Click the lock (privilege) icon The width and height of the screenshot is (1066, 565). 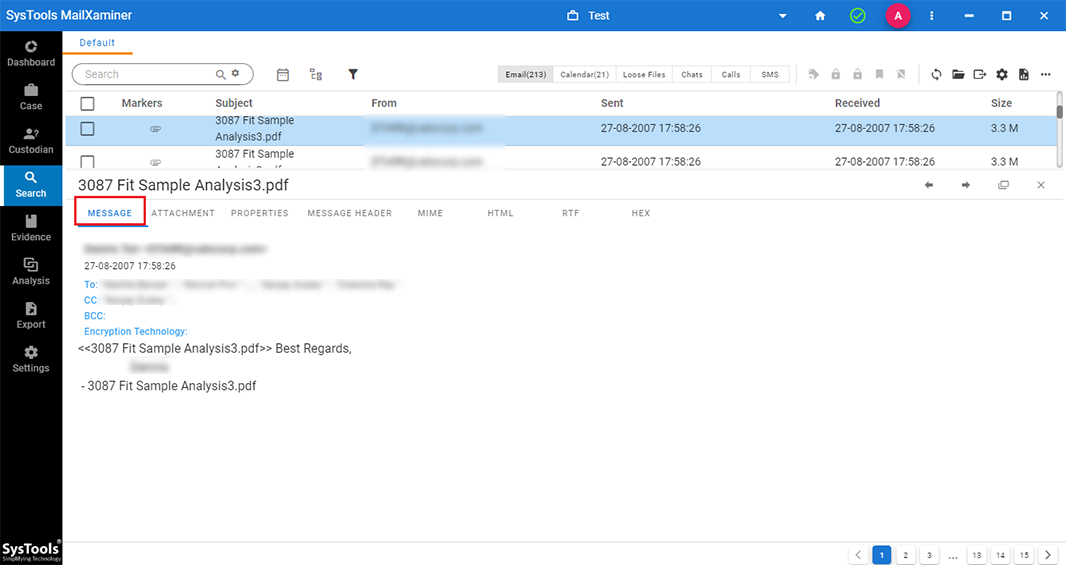click(x=836, y=75)
